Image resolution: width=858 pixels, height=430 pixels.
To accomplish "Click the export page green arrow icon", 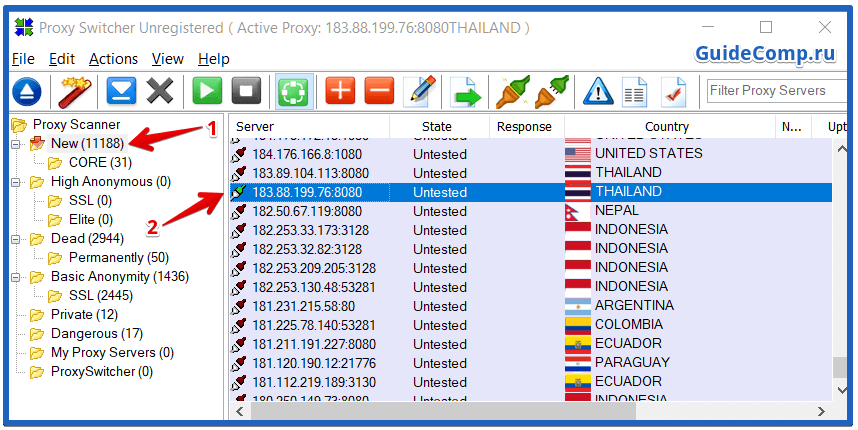I will pos(465,91).
